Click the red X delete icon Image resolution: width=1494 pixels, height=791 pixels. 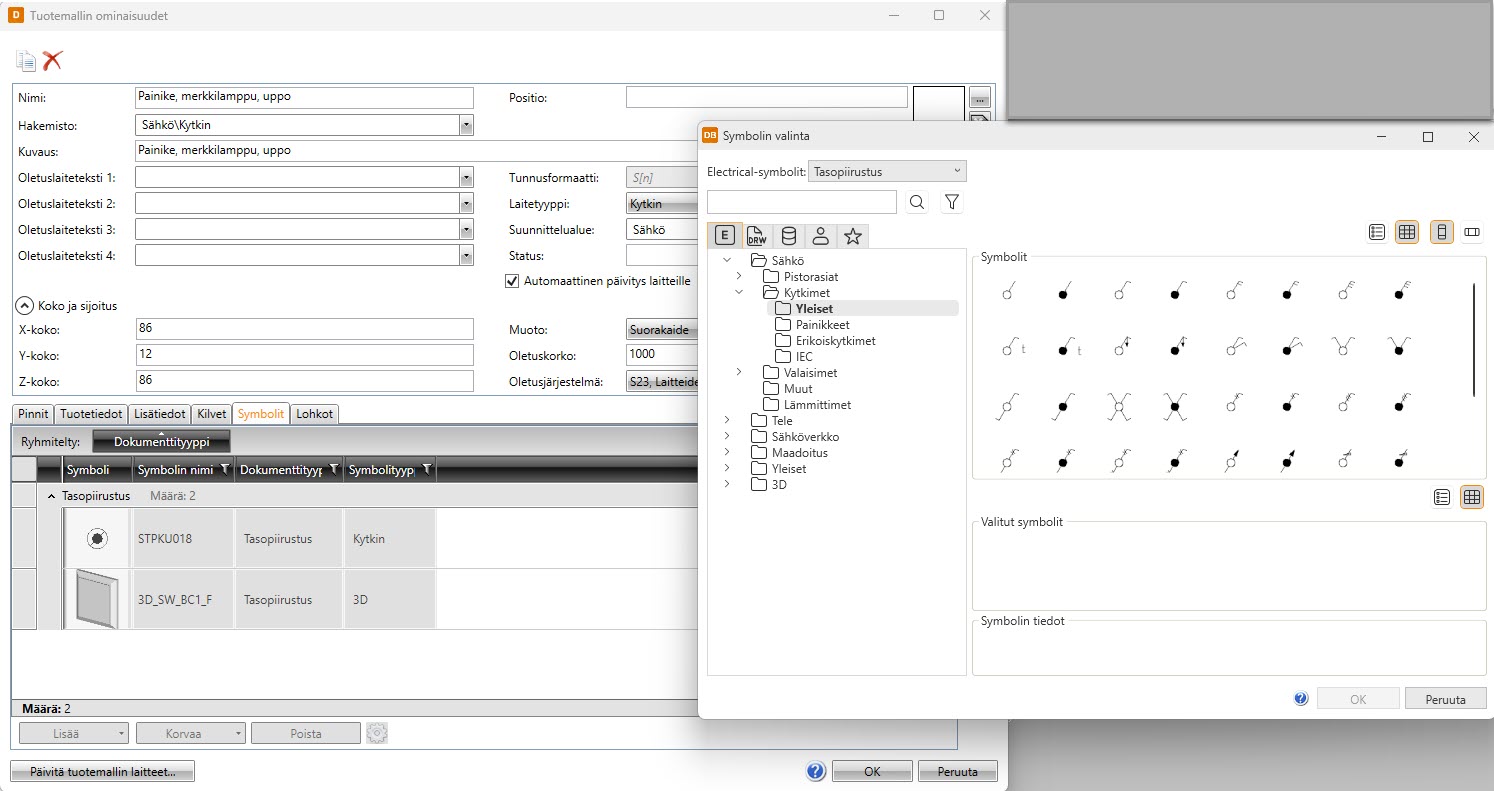[52, 60]
